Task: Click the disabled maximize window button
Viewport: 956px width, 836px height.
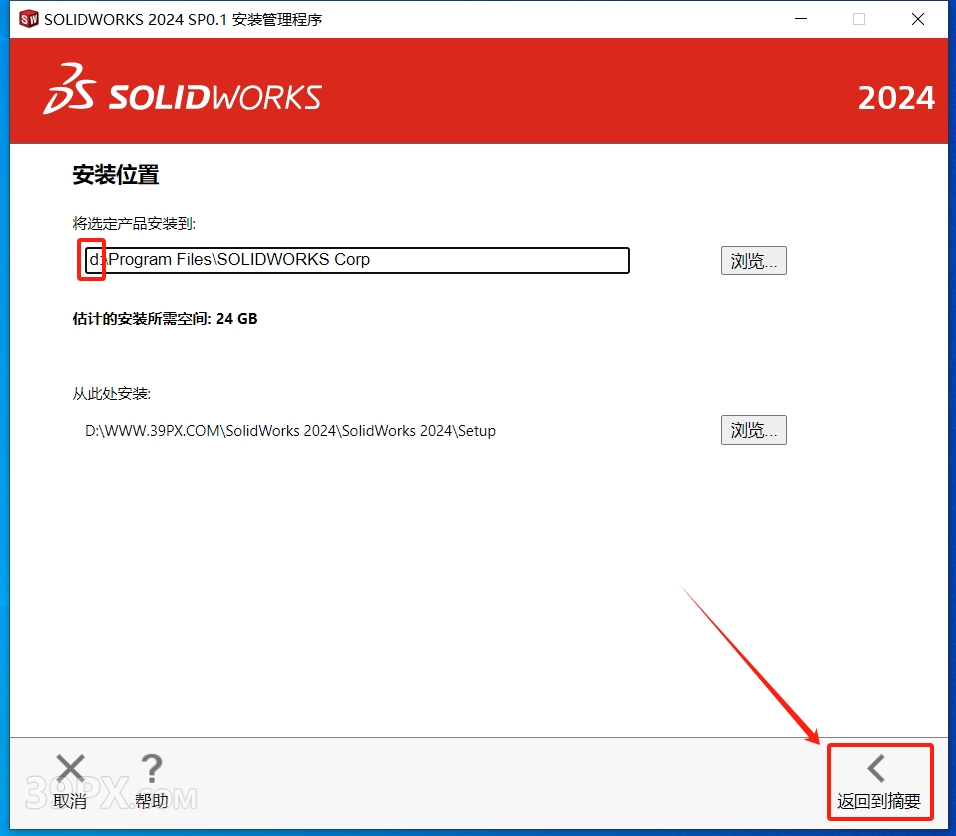Action: click(858, 19)
